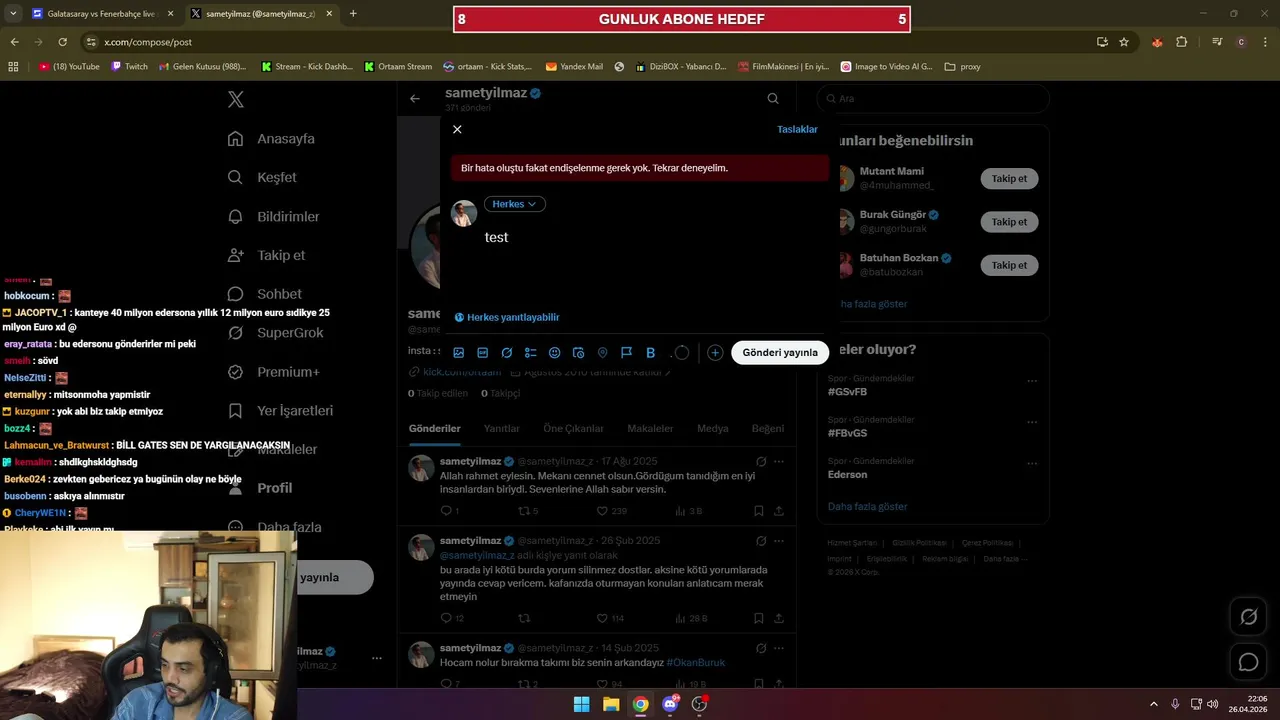
Task: Open Taslaklar drafts link
Action: point(797,129)
